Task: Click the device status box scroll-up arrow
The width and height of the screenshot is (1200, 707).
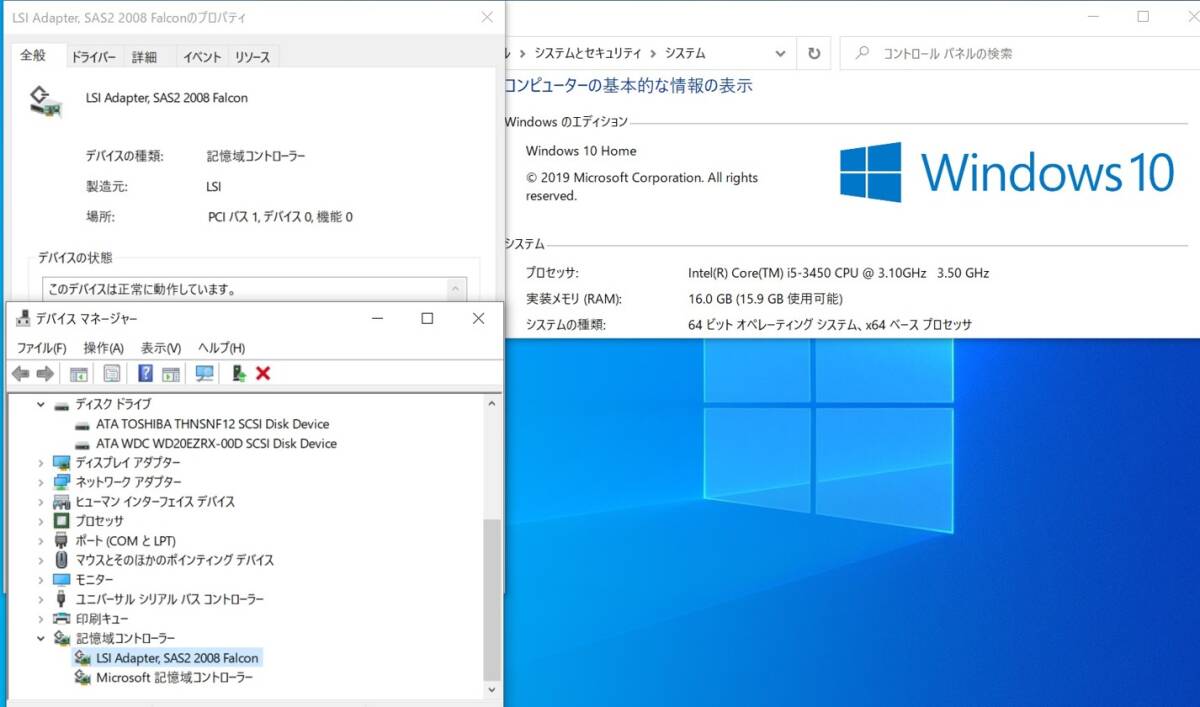Action: 457,289
